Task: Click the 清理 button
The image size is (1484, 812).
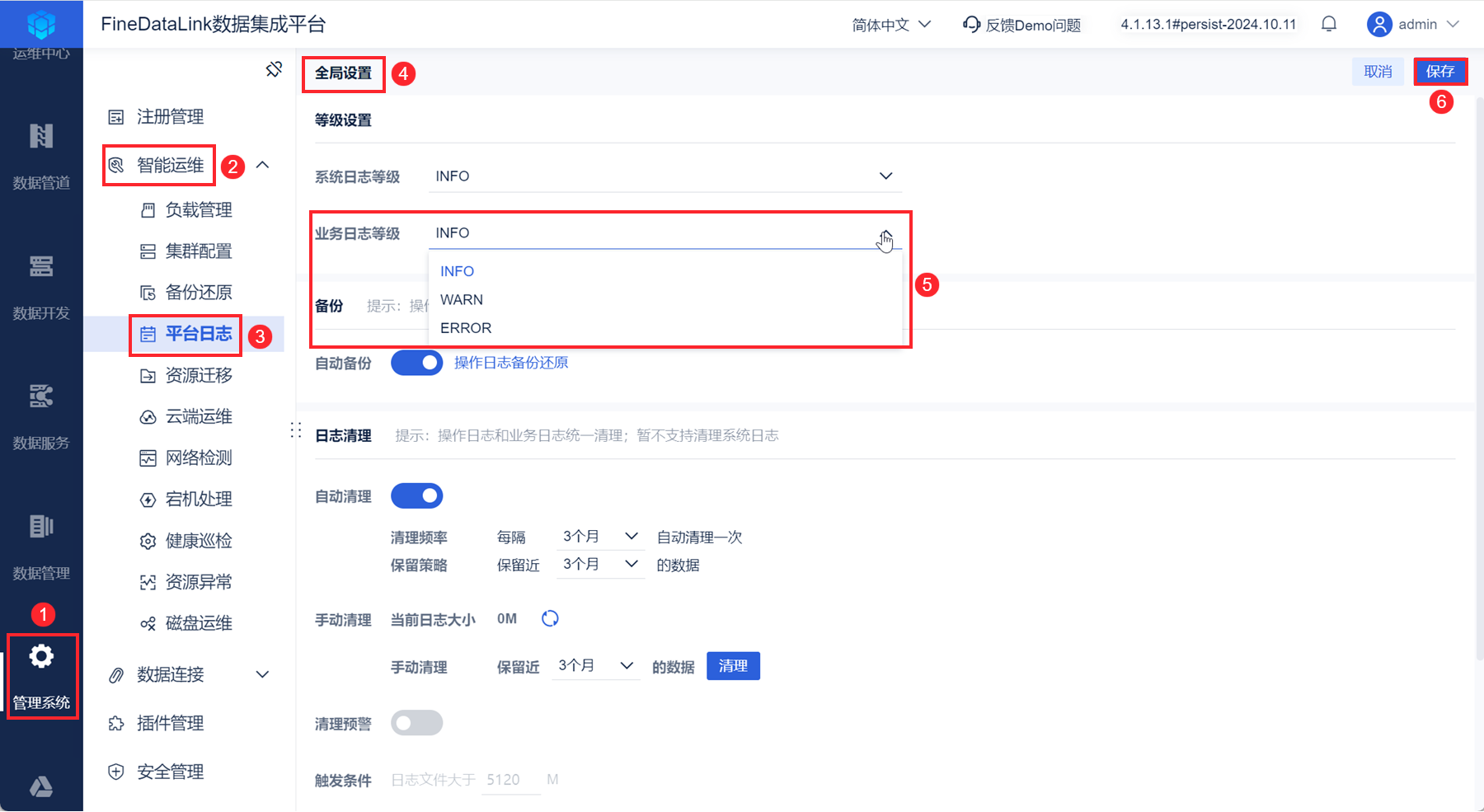Action: click(x=733, y=666)
